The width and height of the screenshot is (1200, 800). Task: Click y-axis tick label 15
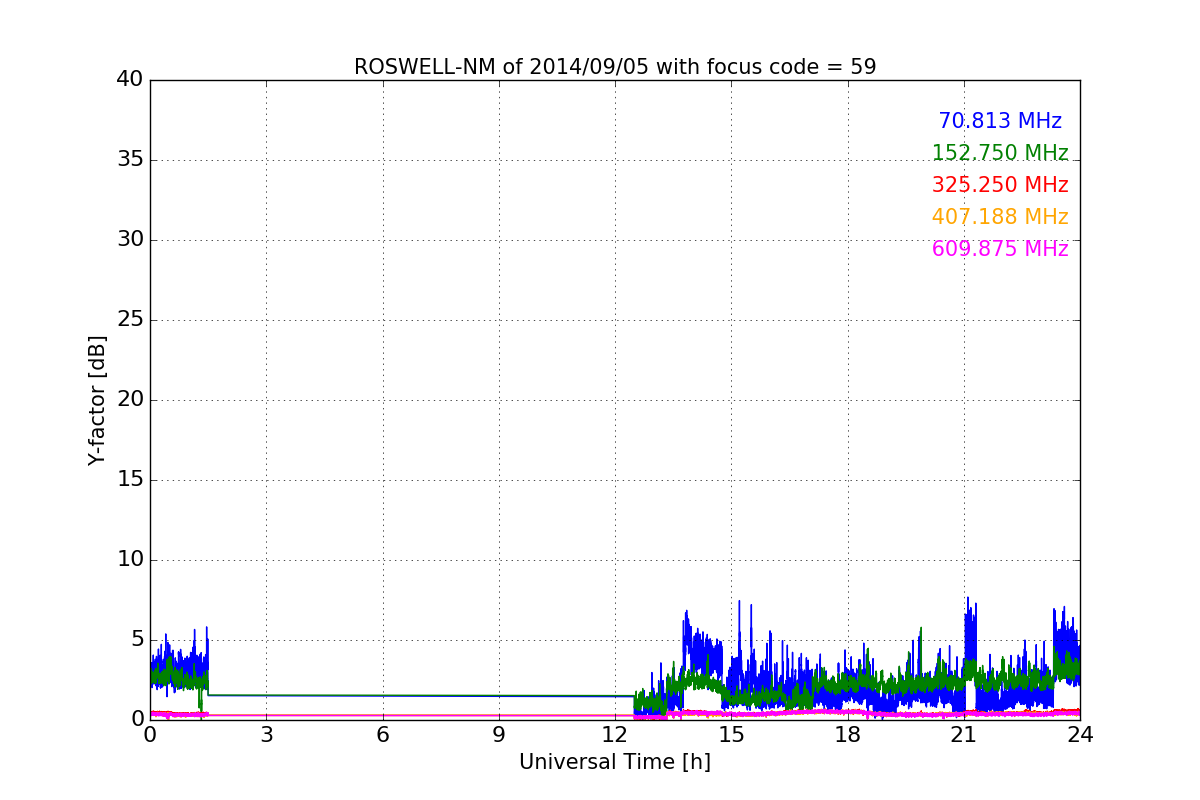[x=130, y=480]
